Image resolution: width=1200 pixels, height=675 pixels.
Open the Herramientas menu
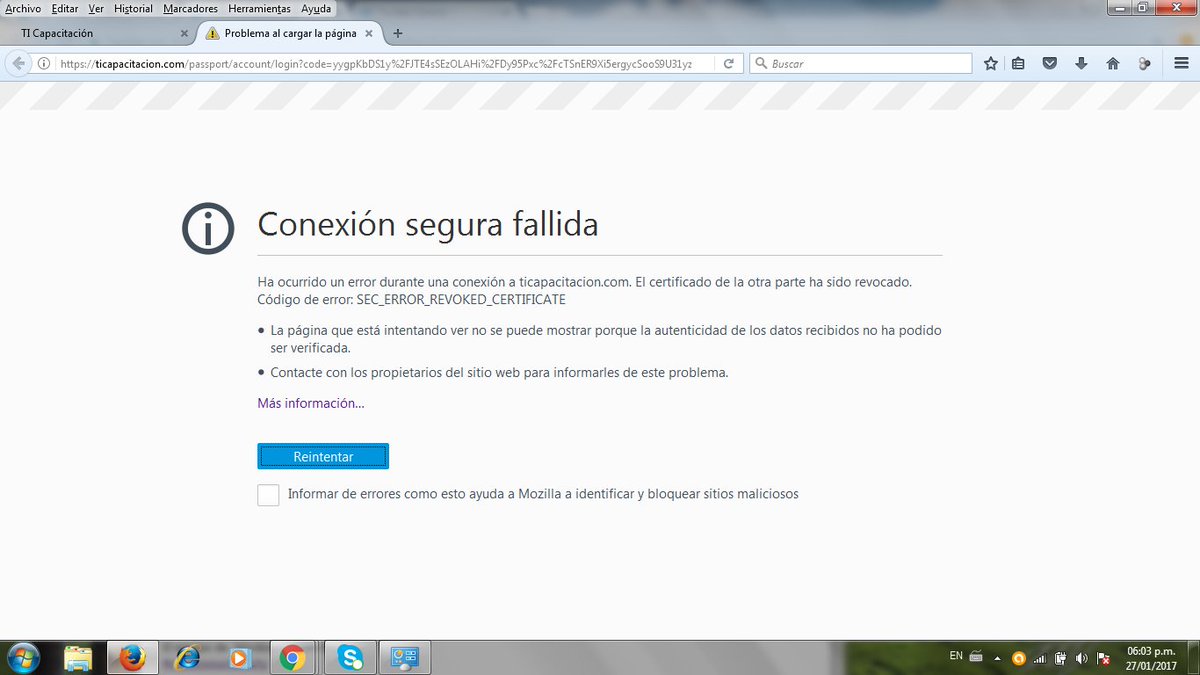point(259,8)
